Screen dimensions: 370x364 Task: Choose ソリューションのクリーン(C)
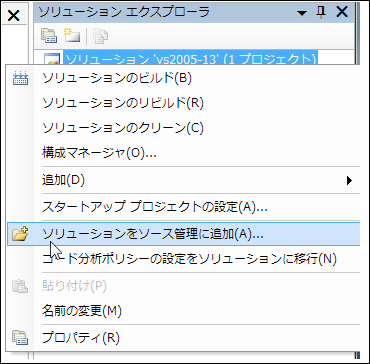coord(184,128)
